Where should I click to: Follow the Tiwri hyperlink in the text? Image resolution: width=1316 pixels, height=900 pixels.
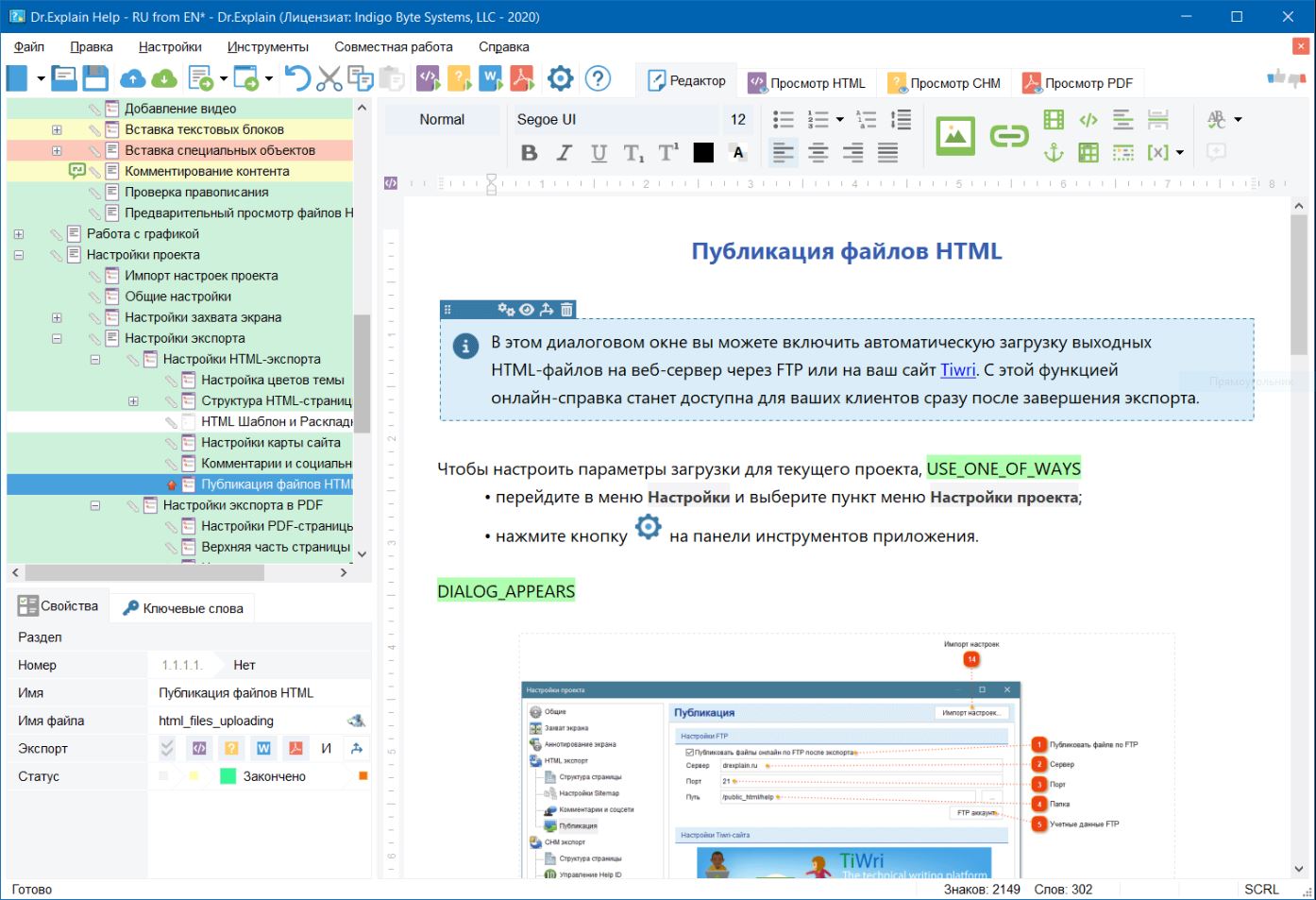point(957,370)
